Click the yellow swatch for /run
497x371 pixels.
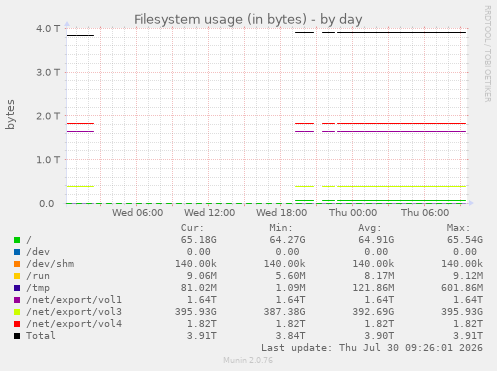point(17,276)
